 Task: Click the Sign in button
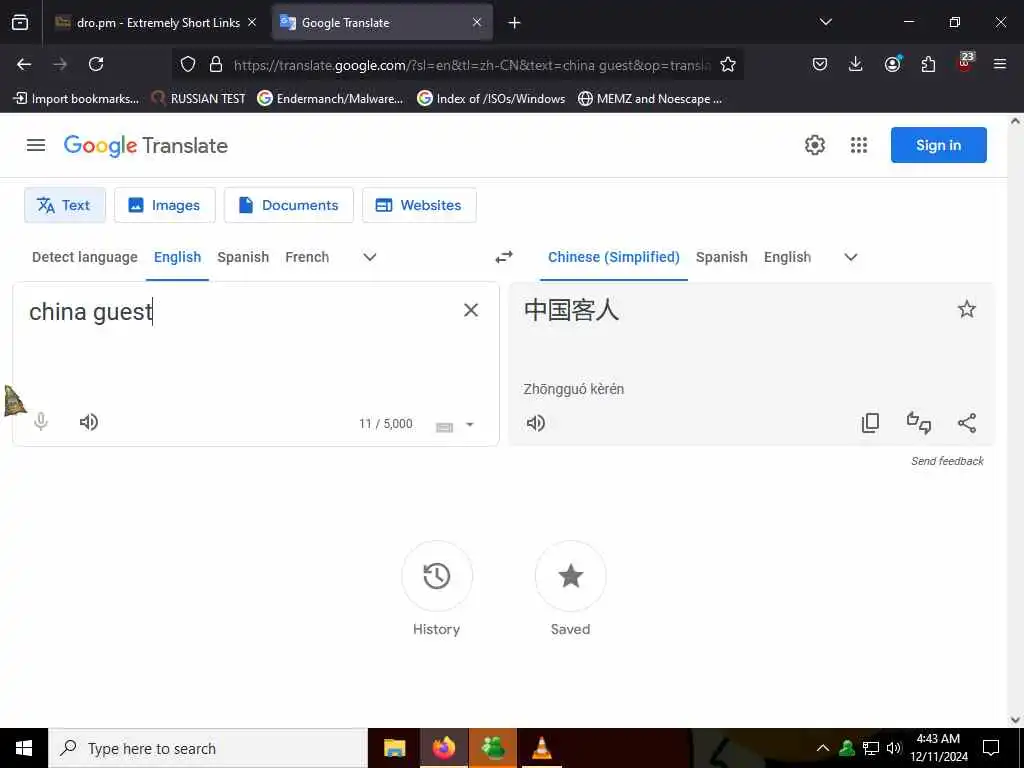tap(938, 145)
